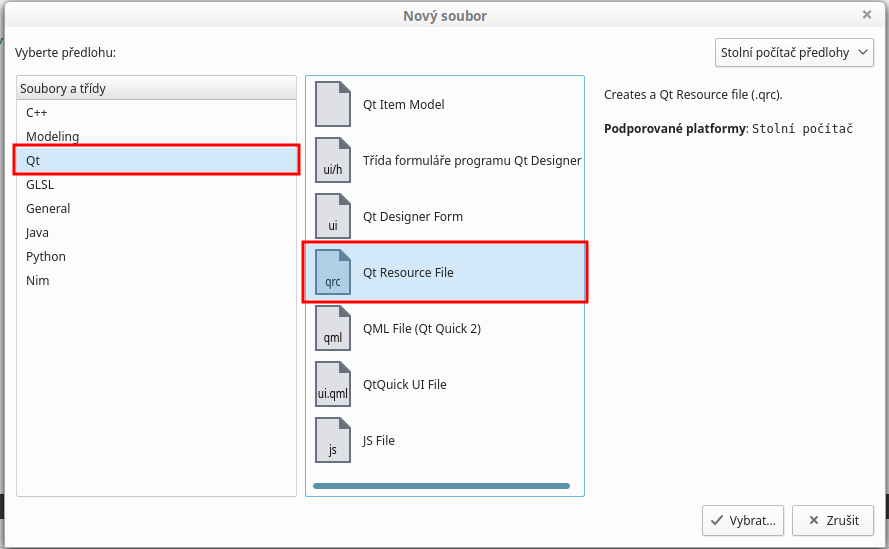Choose the Modeling category
889x549 pixels.
(x=156, y=136)
